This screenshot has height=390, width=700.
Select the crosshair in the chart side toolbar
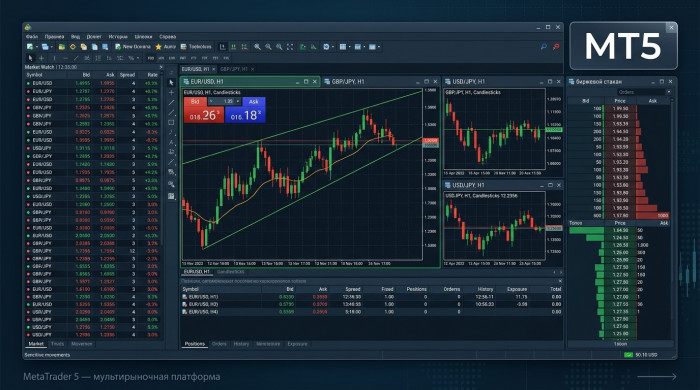171,92
